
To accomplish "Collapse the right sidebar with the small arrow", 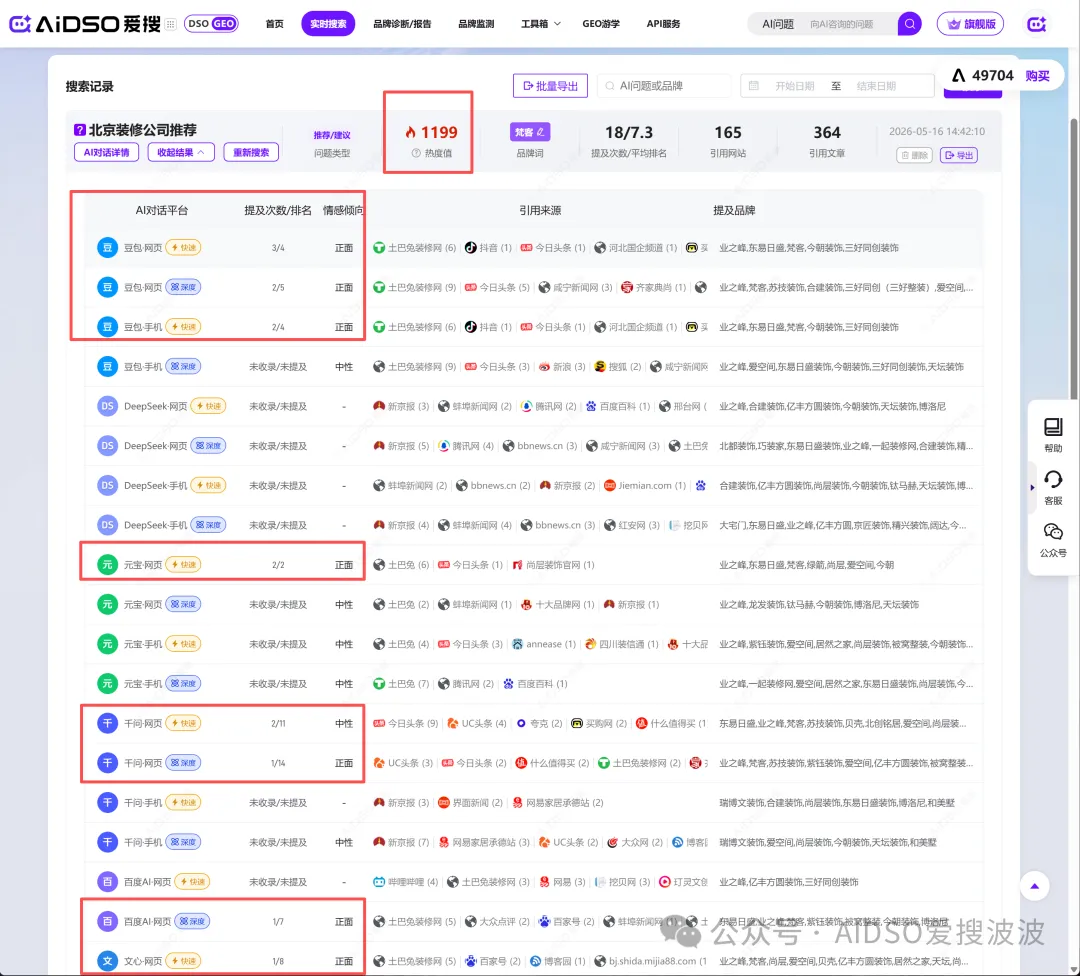I will [1032, 487].
